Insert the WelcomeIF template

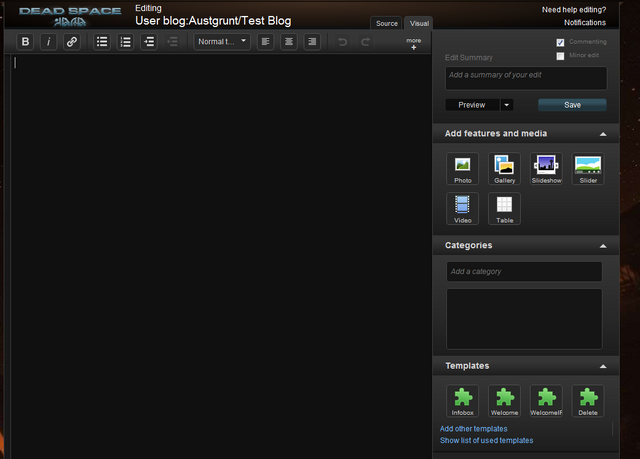pos(546,401)
